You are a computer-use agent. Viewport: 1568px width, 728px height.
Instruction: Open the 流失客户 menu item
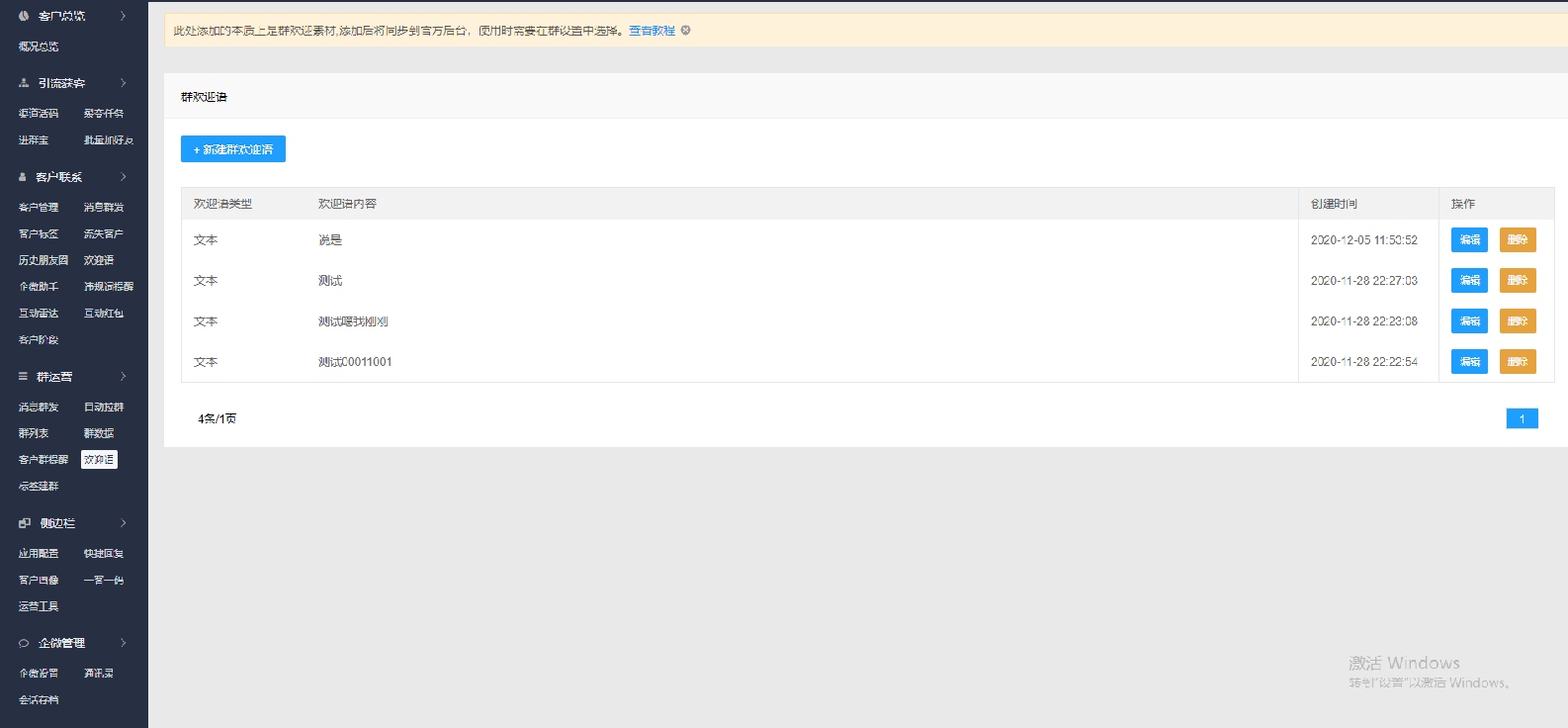tap(104, 234)
